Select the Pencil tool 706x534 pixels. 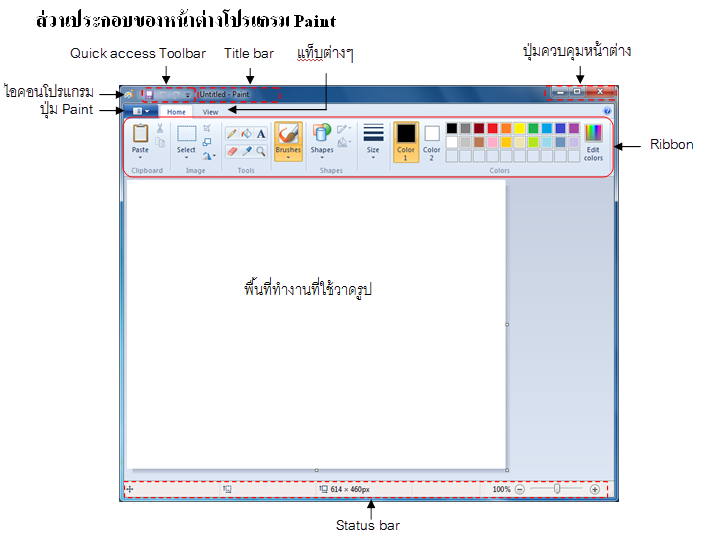(x=232, y=134)
